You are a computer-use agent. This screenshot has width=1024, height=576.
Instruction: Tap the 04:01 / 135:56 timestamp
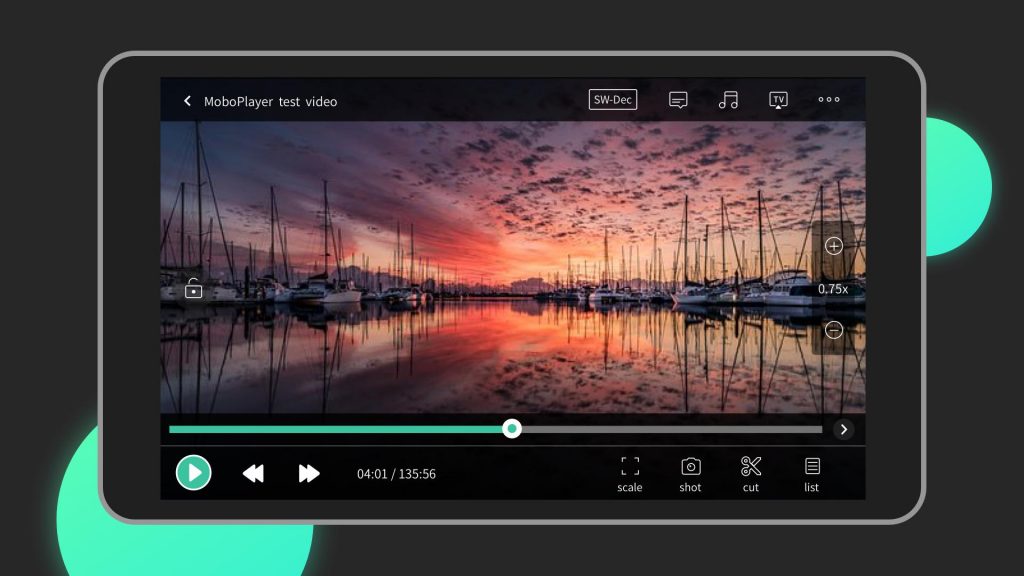(x=396, y=473)
